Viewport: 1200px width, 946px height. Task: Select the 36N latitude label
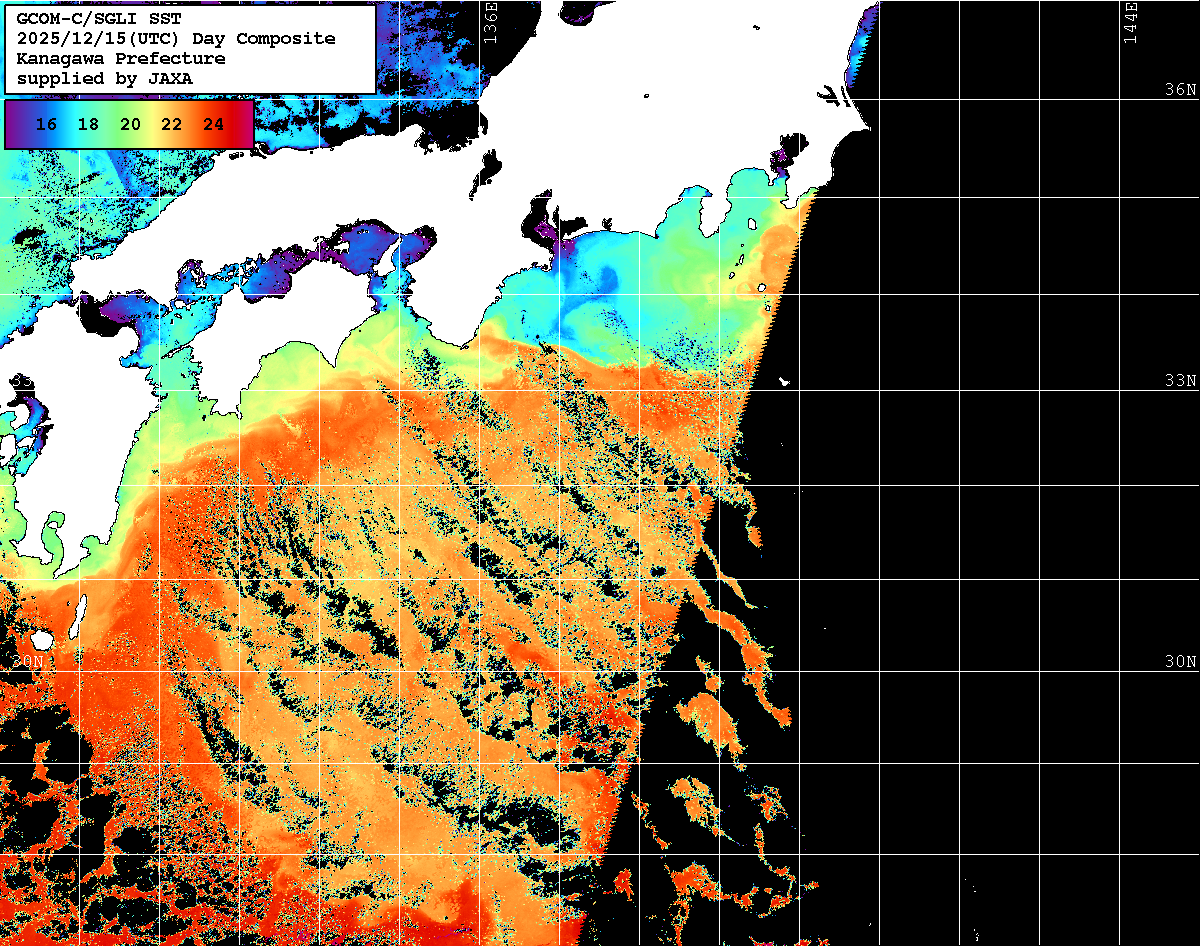[x=1180, y=89]
